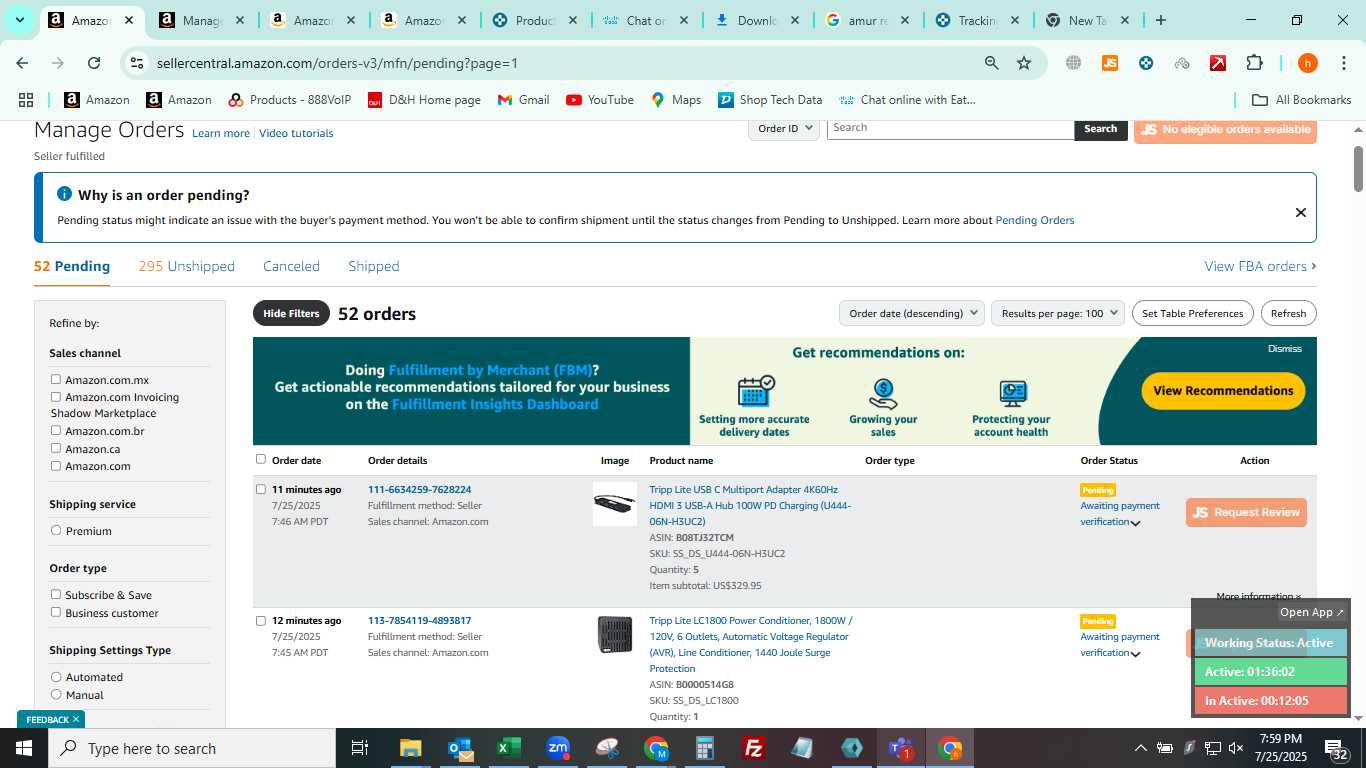
Task: Expand Awaiting payment verification for USB C adapter order
Action: (1135, 523)
